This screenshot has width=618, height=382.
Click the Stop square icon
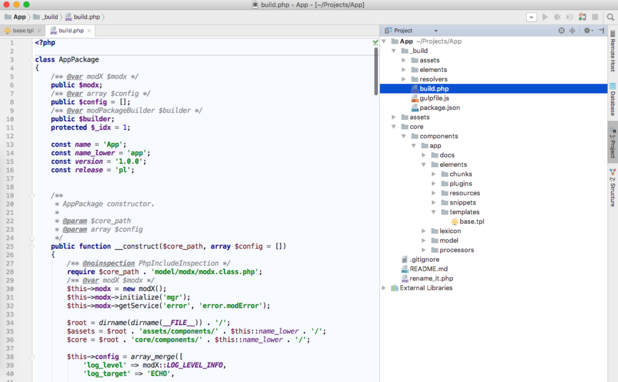pyautogui.click(x=595, y=17)
